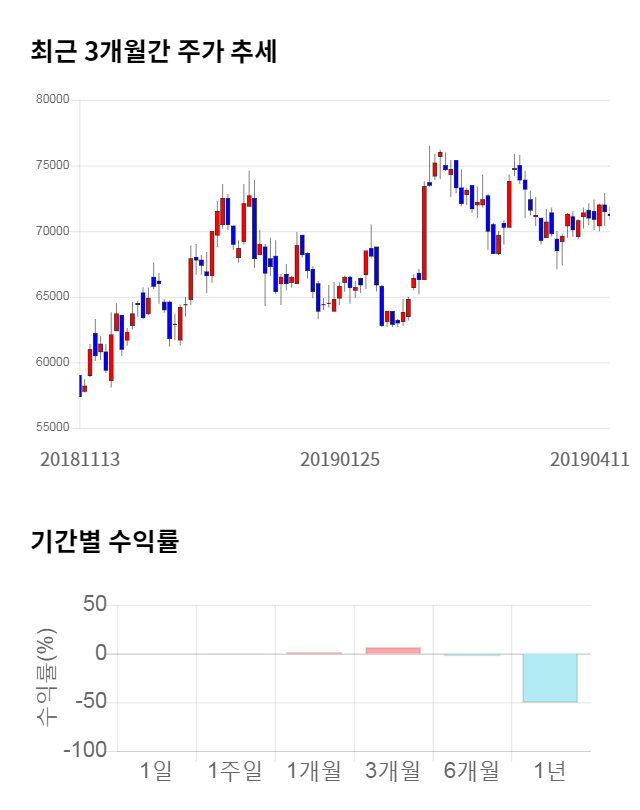Click the '6개월' period label

(x=471, y=771)
